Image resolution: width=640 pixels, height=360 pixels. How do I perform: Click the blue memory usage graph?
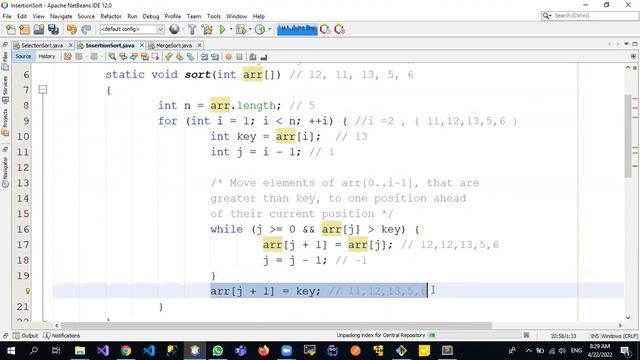click(x=297, y=29)
